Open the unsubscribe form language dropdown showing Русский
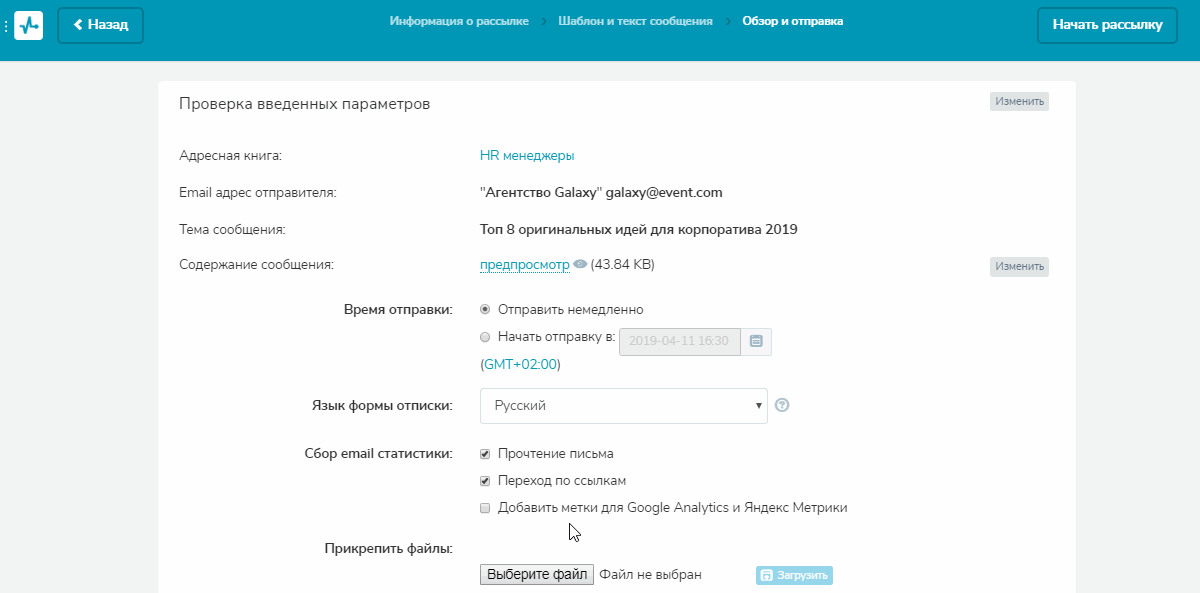This screenshot has width=1200, height=593. click(x=623, y=405)
